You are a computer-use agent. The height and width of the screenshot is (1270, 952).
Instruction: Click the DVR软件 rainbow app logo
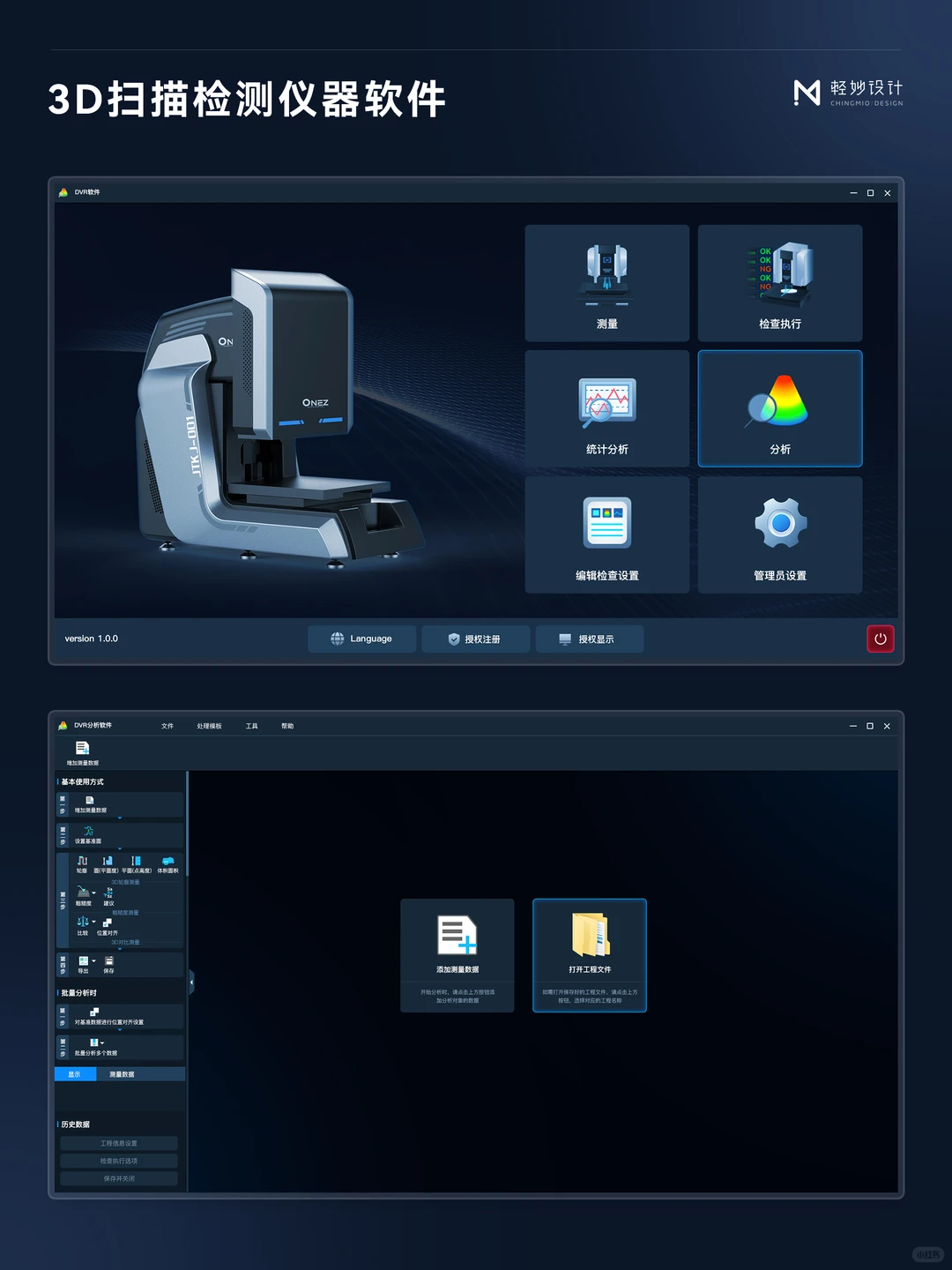[x=63, y=192]
